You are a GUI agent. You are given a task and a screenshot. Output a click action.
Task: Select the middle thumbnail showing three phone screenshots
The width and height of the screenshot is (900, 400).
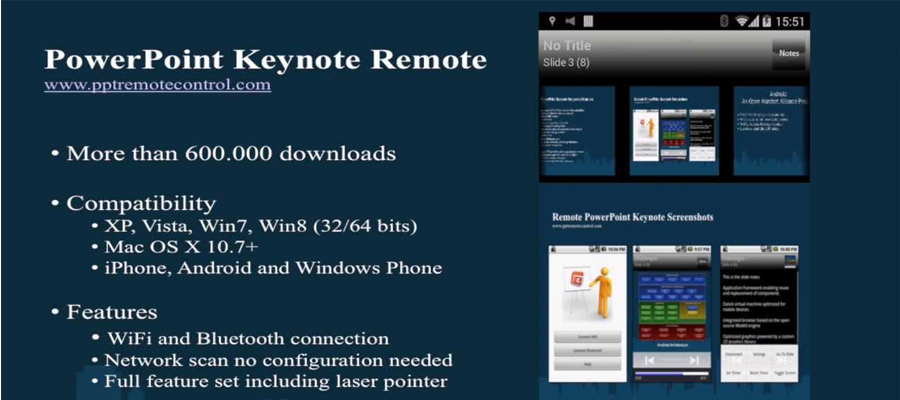[x=674, y=131]
